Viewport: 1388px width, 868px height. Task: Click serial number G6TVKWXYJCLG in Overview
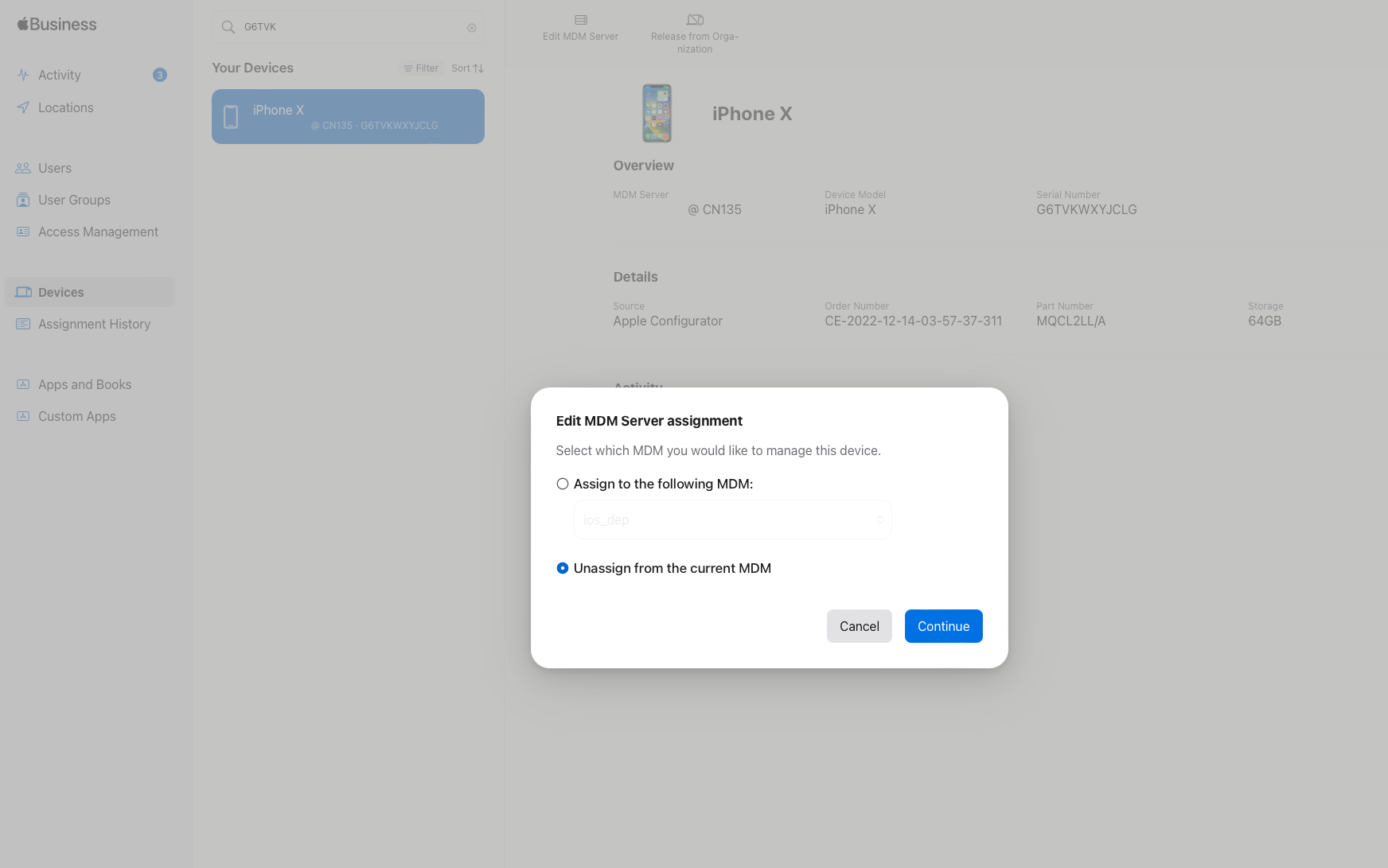click(1086, 209)
